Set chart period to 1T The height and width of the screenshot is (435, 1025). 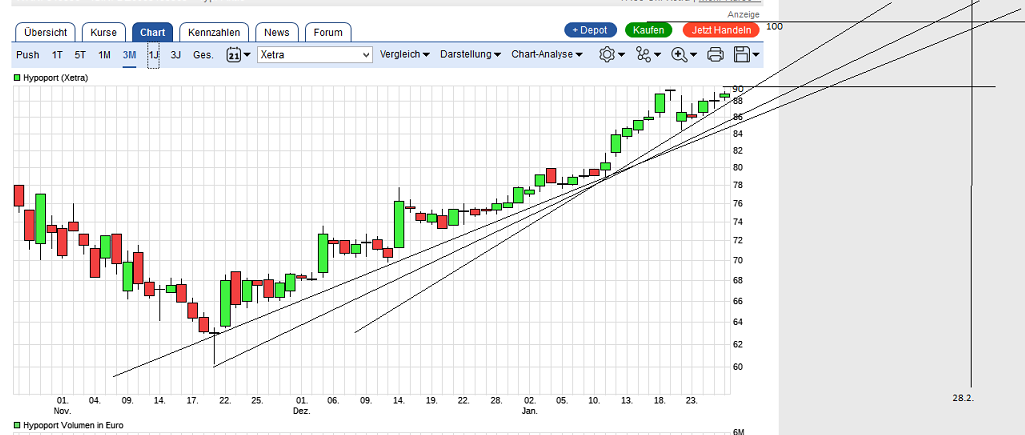coord(58,55)
